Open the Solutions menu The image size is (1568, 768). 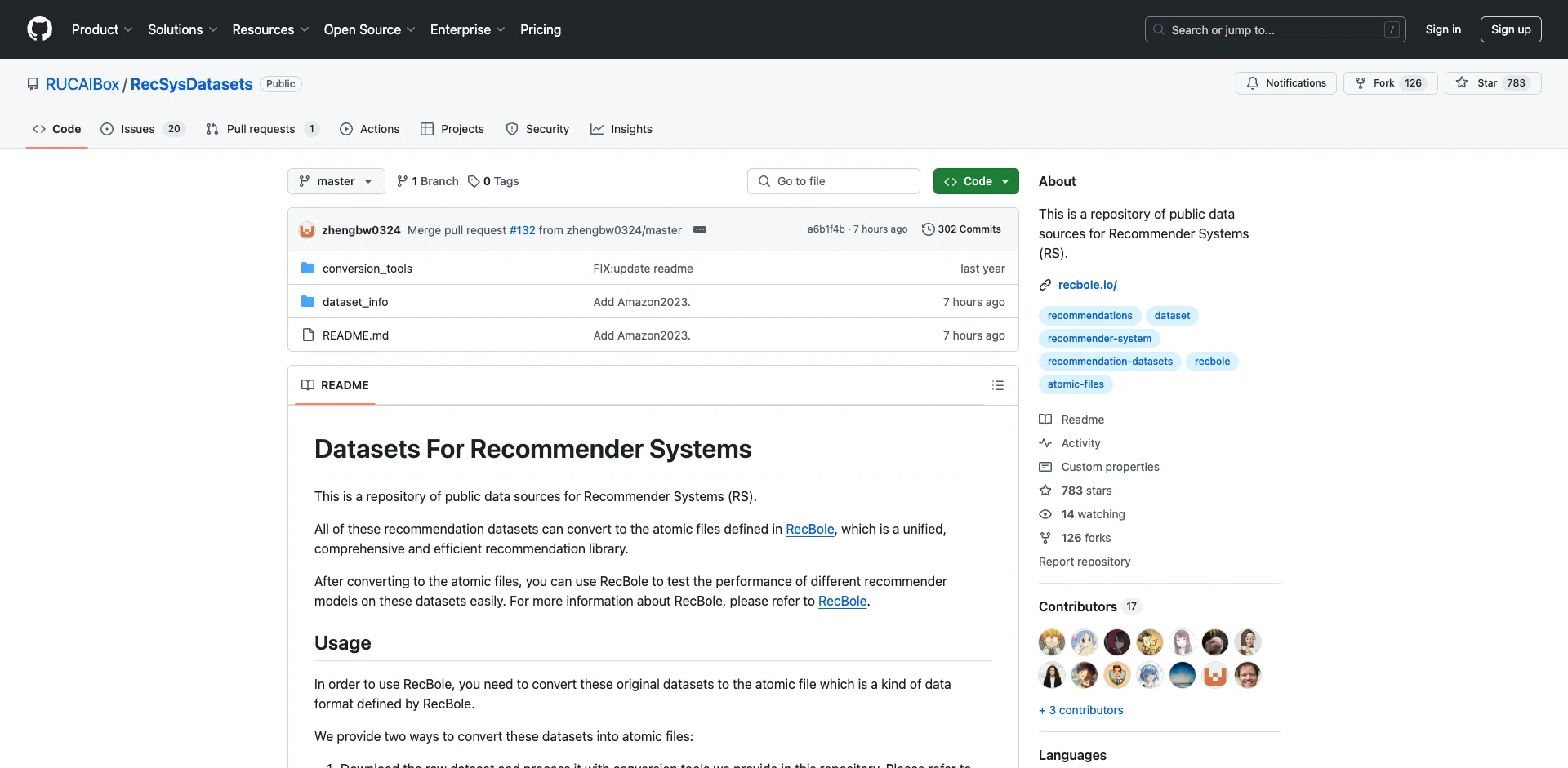click(183, 29)
